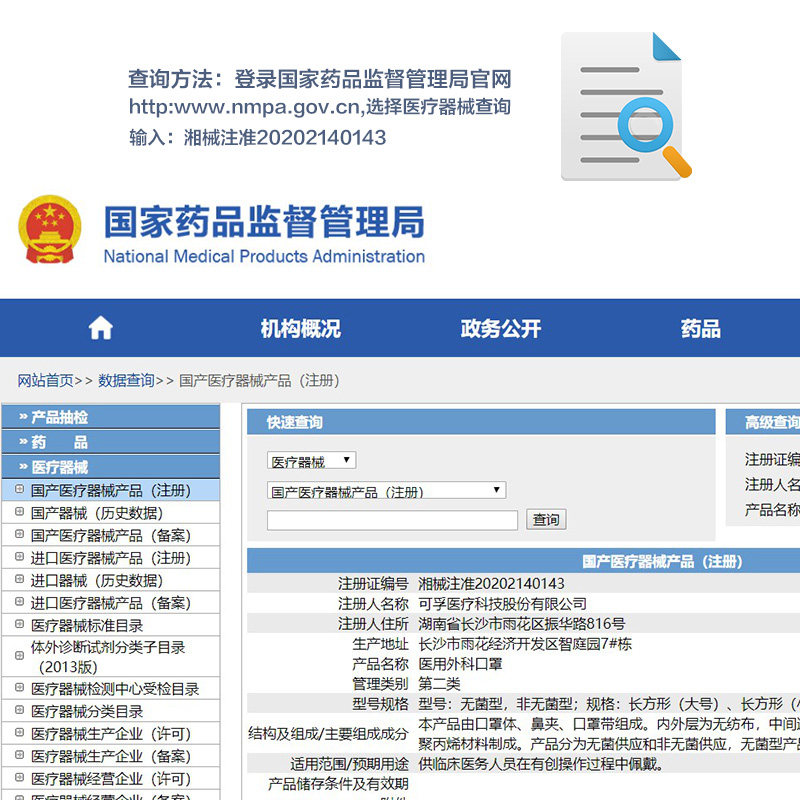Click plus icon beside 进口医疗器械产品（注册）
The image size is (800, 800).
(19, 556)
